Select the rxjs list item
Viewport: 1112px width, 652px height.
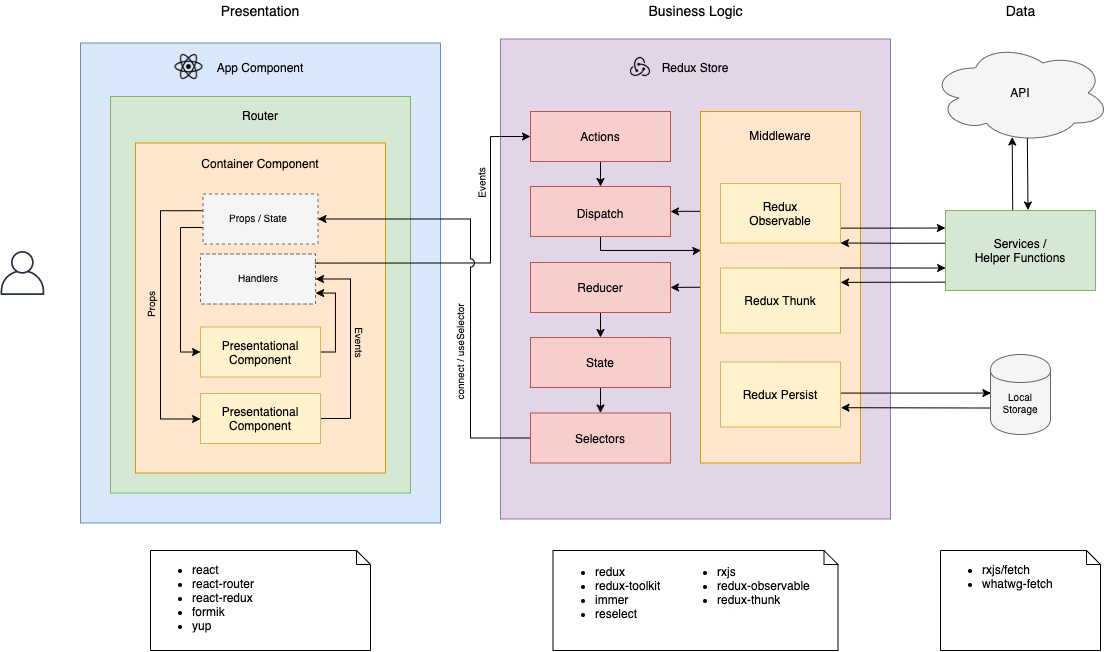[x=725, y=572]
